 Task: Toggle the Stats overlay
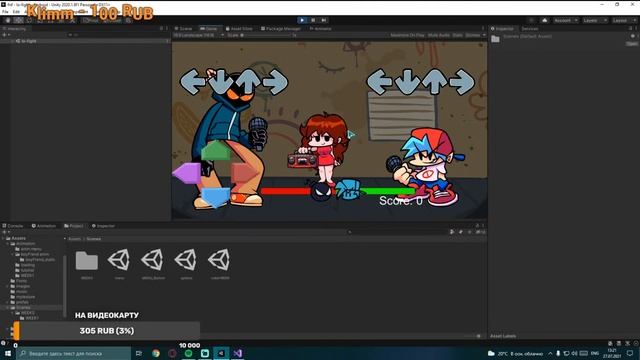click(x=458, y=35)
